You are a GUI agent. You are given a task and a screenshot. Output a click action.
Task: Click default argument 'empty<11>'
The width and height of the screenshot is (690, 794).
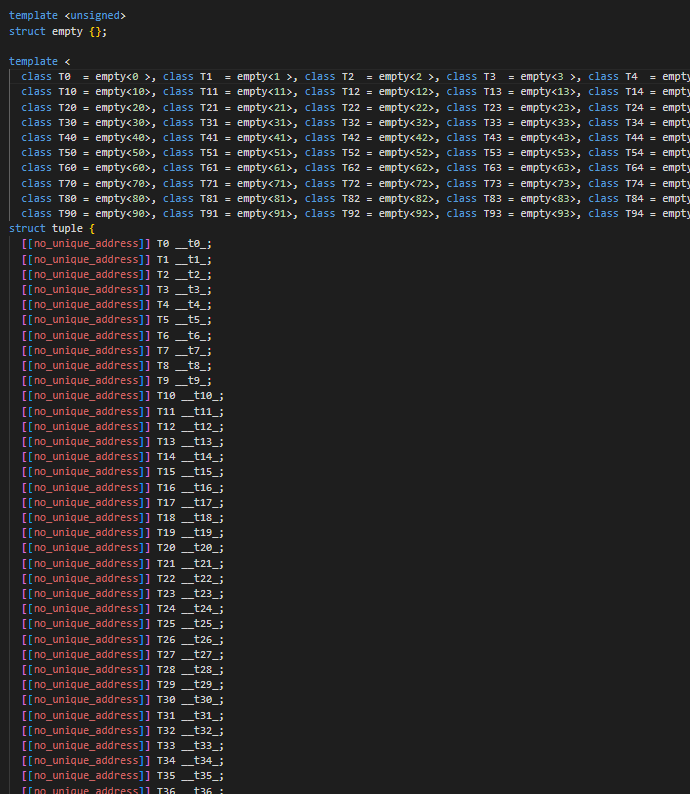pos(265,92)
